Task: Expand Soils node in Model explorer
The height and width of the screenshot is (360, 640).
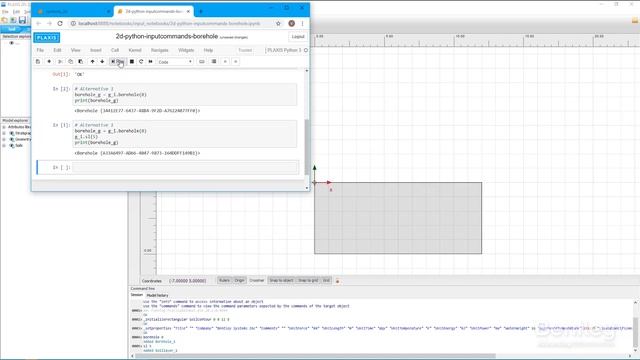Action: click(x=4, y=145)
